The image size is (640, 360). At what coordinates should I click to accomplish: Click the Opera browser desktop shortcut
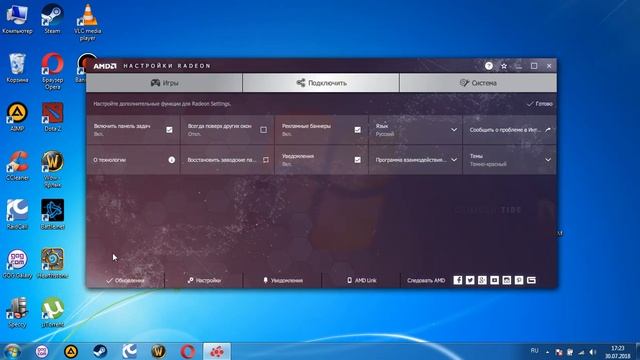click(x=52, y=71)
